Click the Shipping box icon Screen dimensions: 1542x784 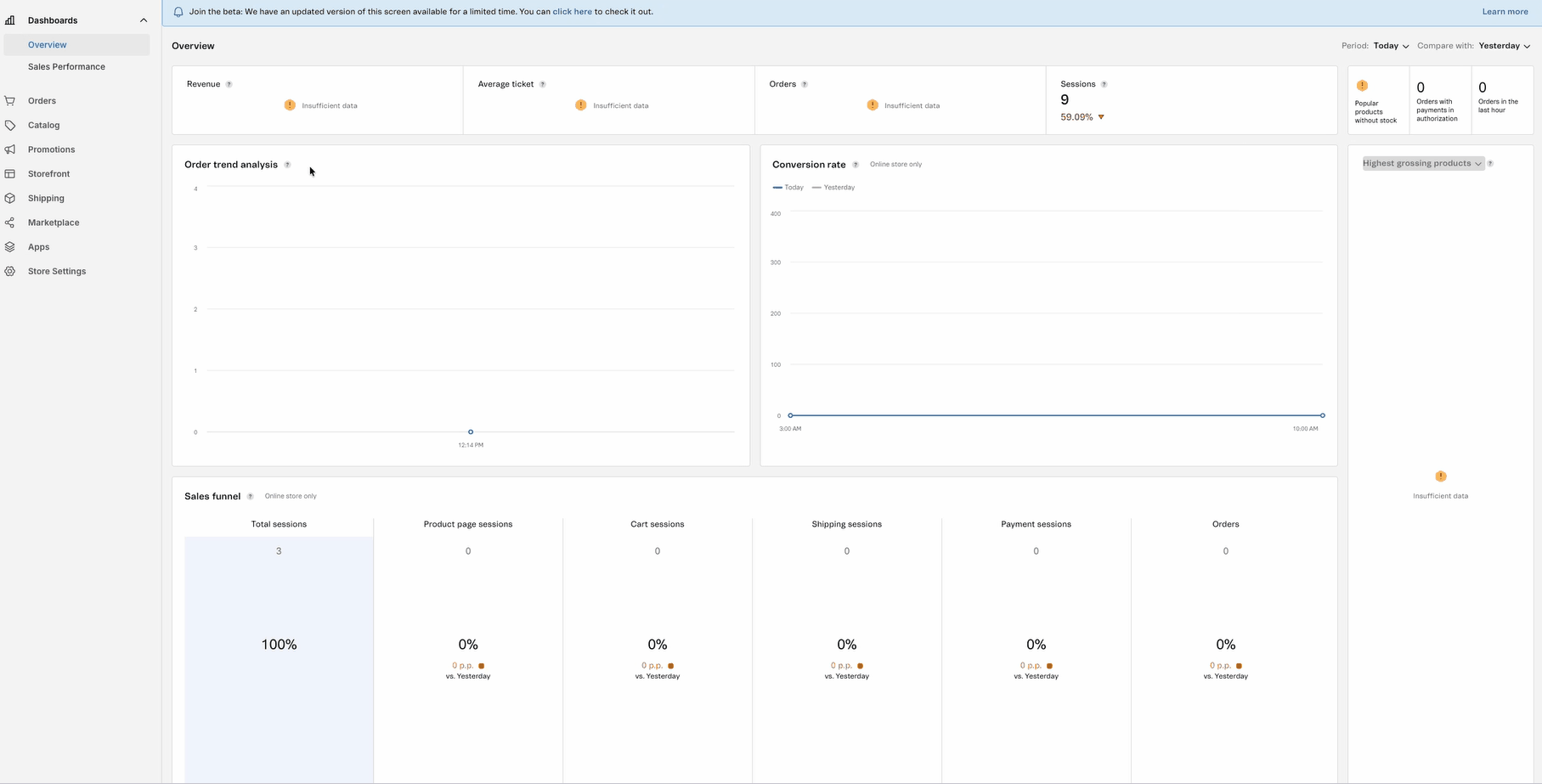click(x=10, y=198)
